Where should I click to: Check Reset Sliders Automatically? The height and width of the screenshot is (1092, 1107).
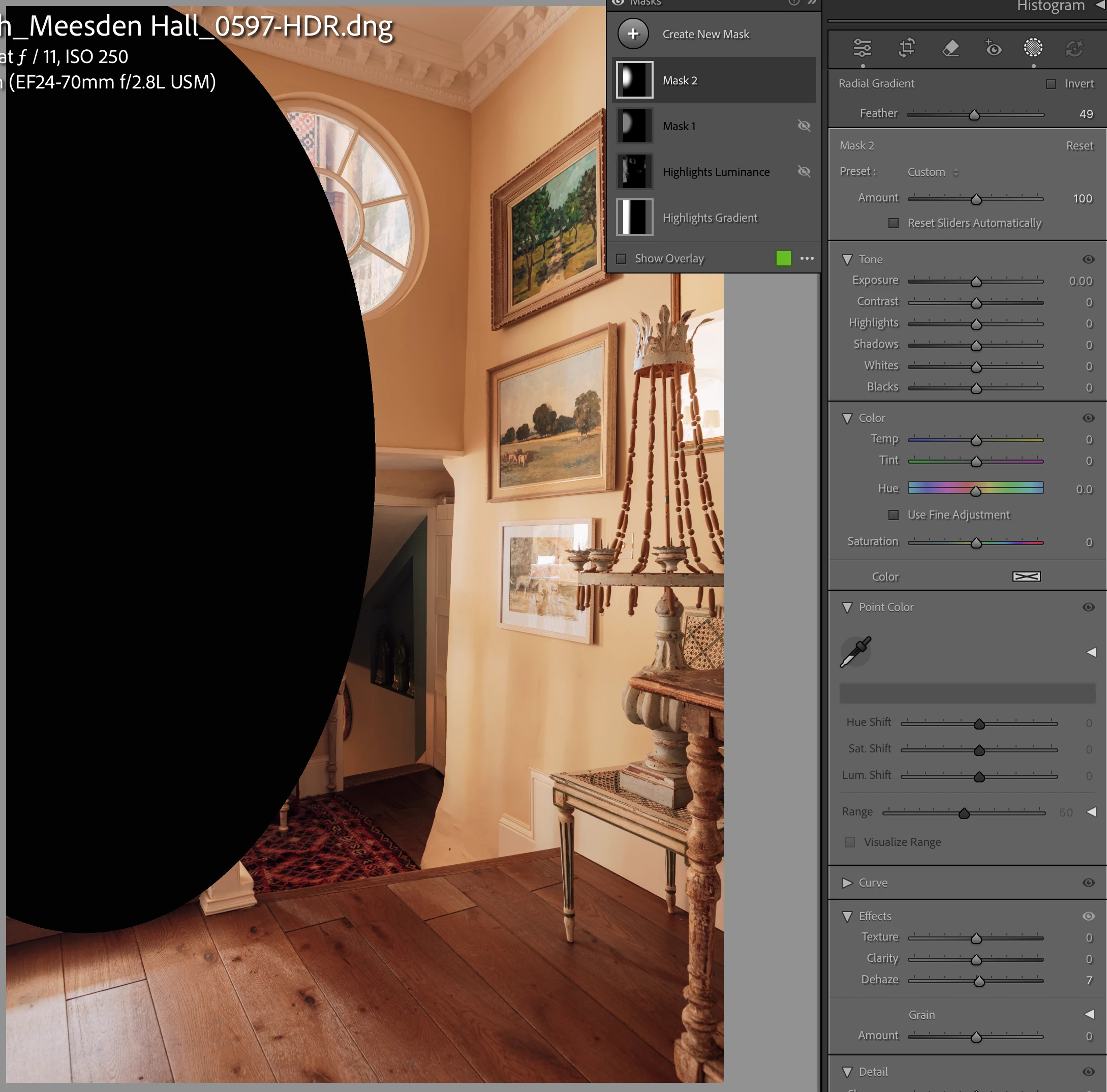894,223
